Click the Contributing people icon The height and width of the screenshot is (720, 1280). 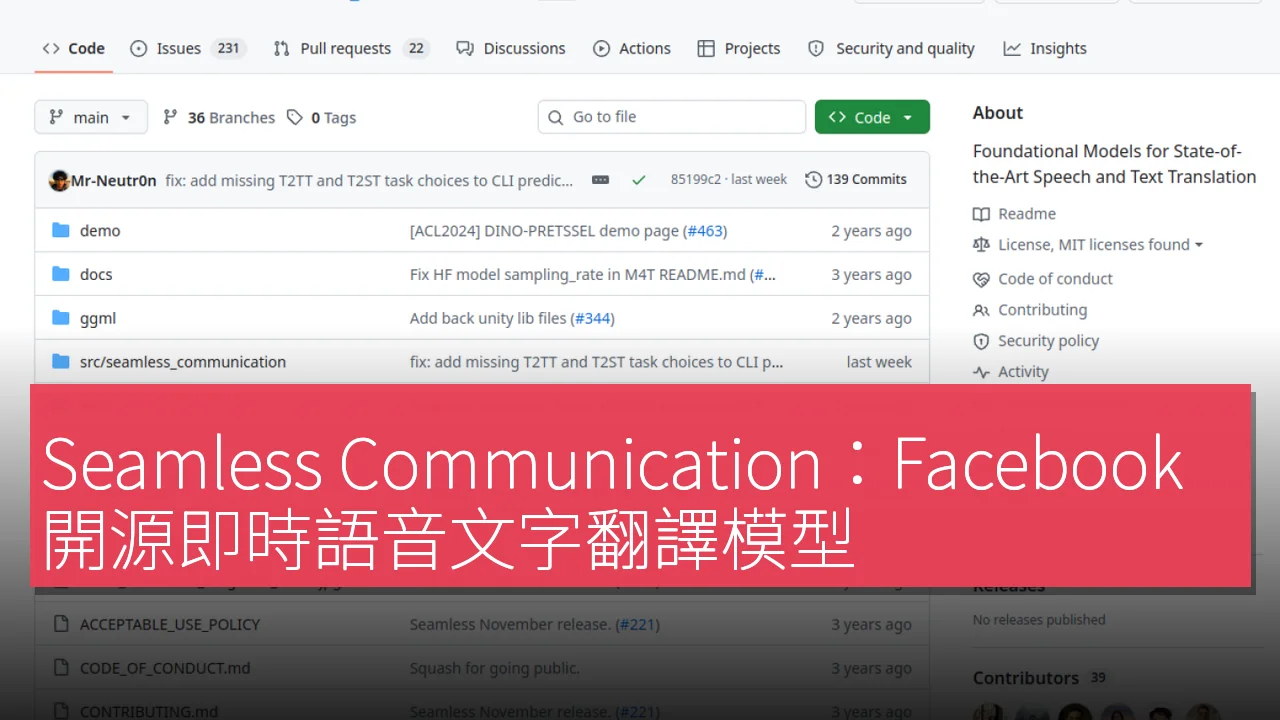click(981, 310)
